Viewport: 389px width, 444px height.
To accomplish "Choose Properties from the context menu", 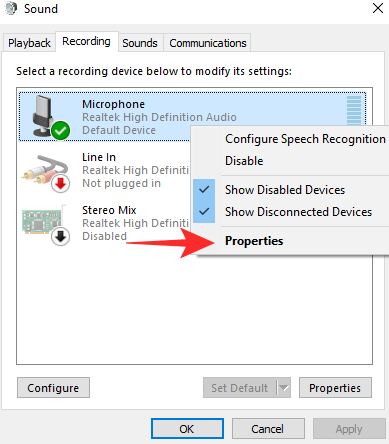I will coord(254,241).
